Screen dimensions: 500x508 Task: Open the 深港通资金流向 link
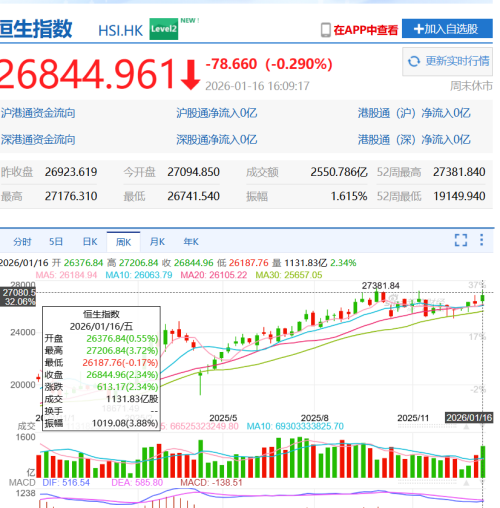tap(38, 139)
